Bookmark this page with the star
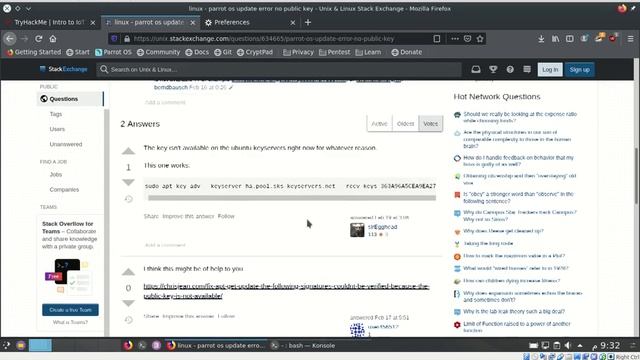The height and width of the screenshot is (360, 640). [x=480, y=39]
